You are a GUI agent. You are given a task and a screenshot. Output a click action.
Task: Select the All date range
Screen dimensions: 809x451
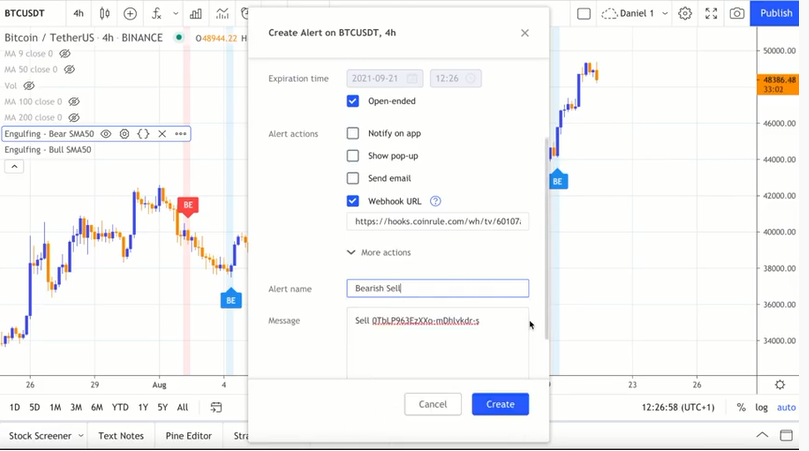(183, 407)
